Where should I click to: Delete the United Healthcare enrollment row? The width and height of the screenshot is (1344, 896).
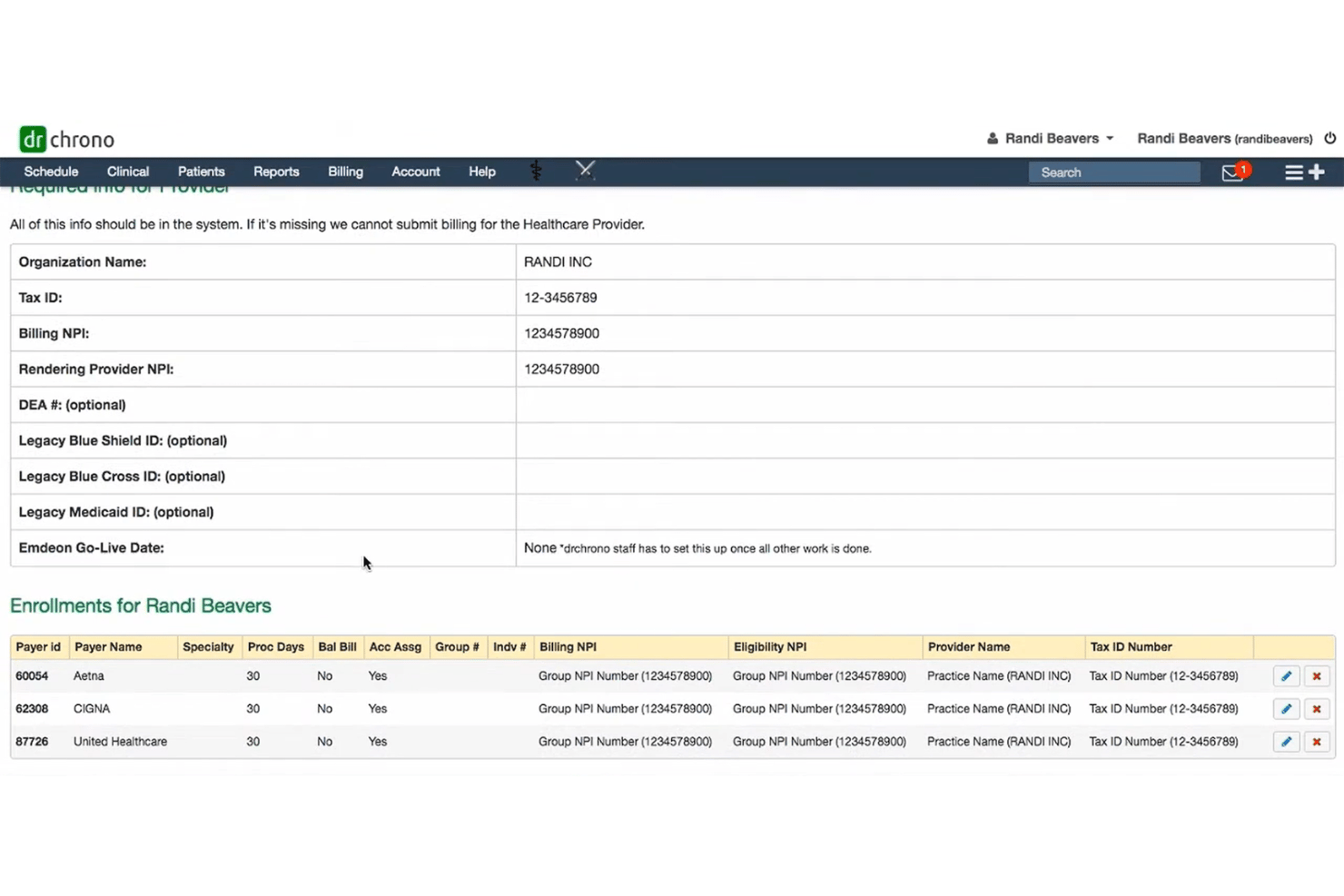[x=1317, y=742]
